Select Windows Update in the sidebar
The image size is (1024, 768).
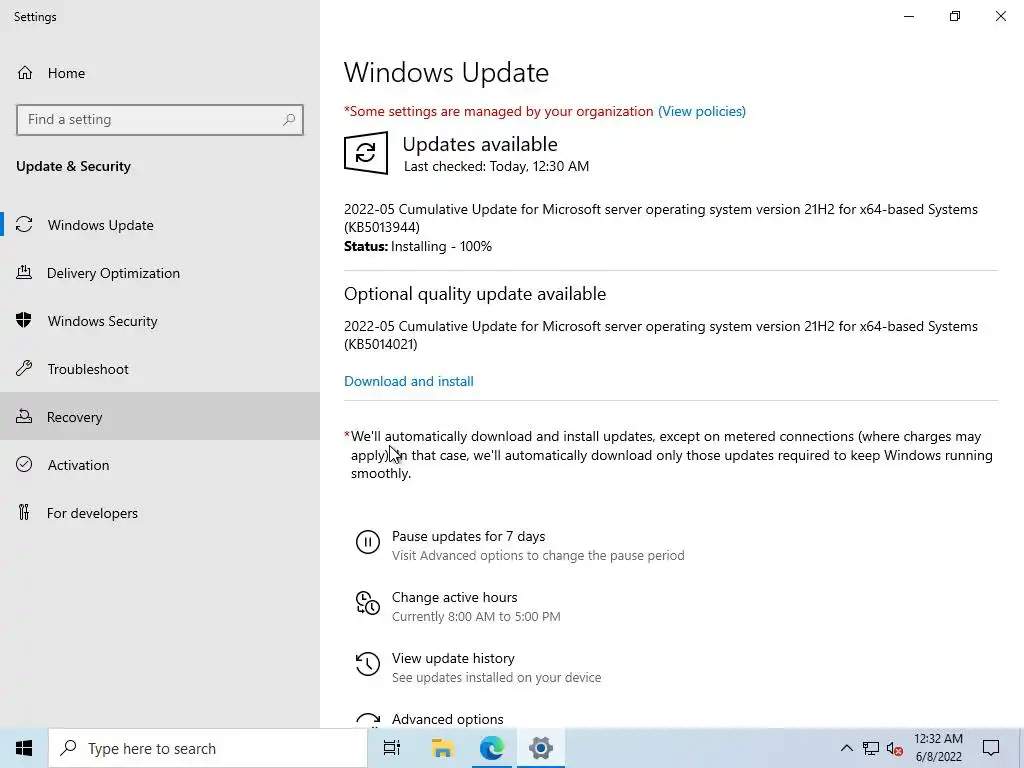pyautogui.click(x=160, y=225)
